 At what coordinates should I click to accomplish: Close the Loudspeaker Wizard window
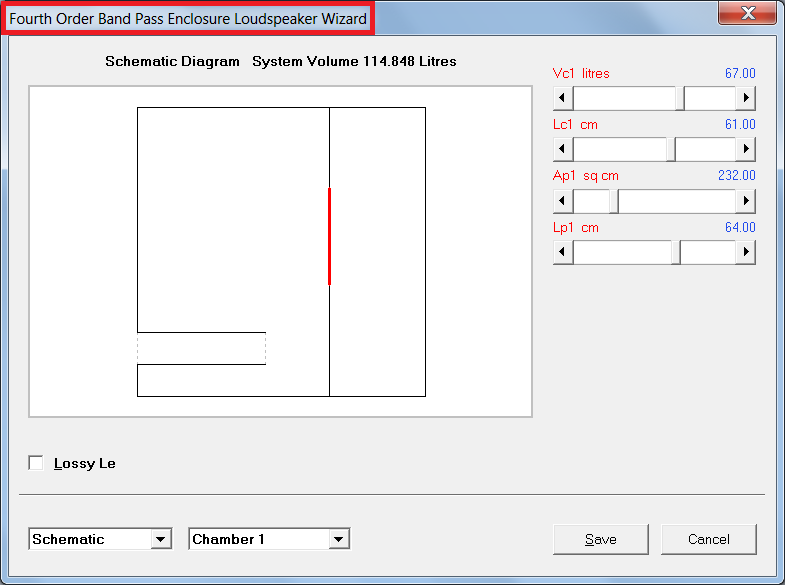[x=747, y=13]
